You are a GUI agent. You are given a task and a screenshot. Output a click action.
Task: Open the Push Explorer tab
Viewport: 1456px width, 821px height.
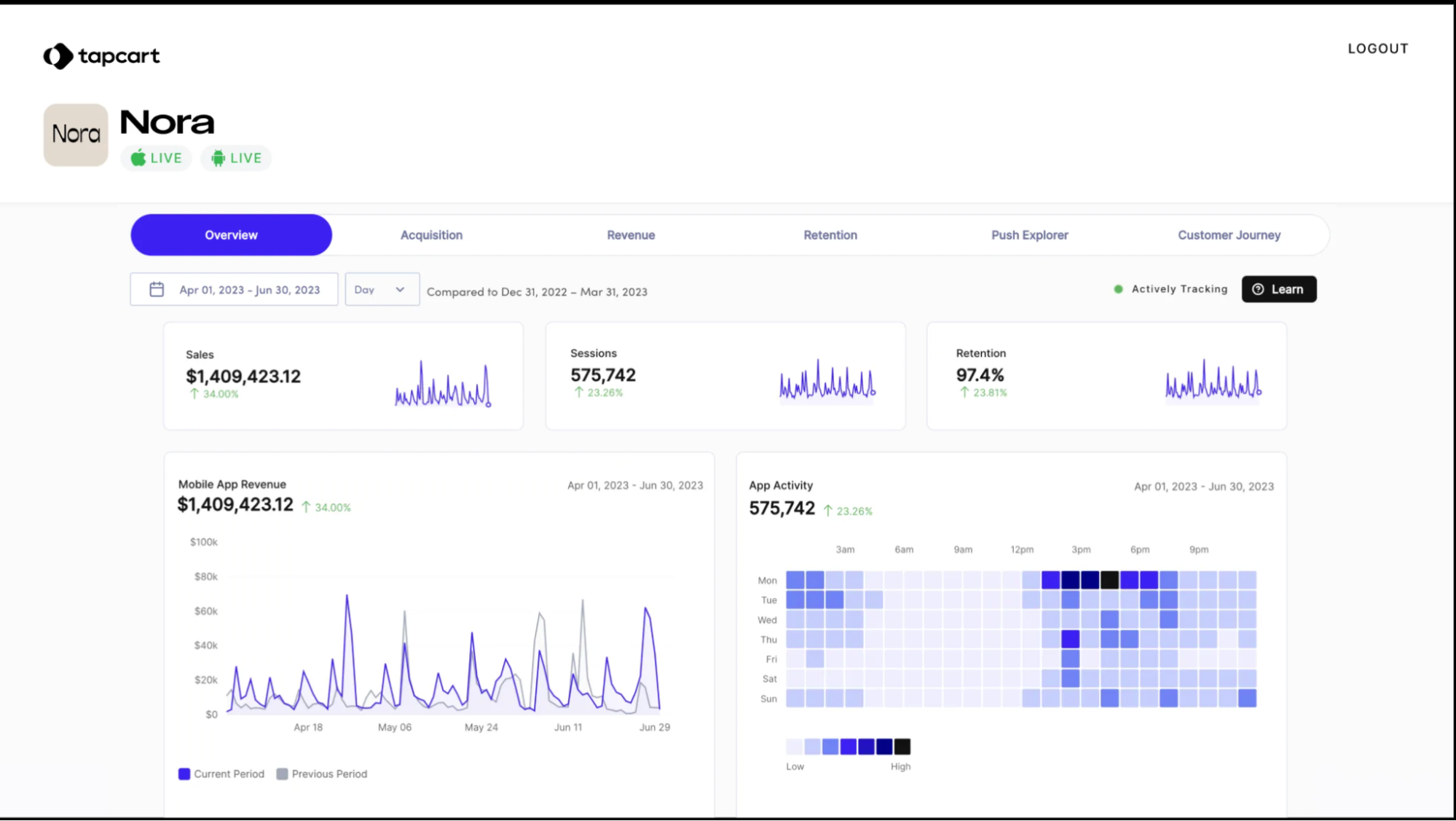(1029, 235)
